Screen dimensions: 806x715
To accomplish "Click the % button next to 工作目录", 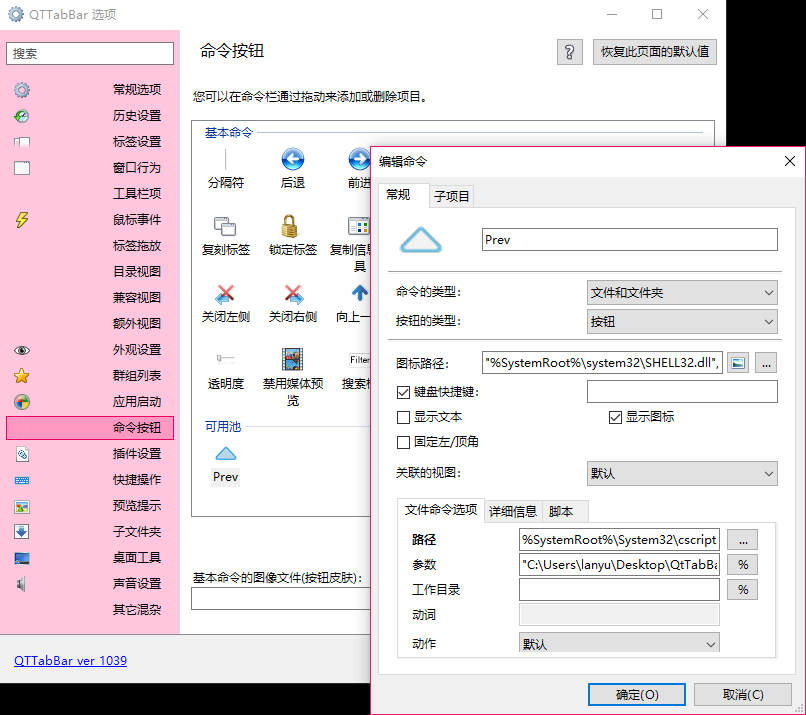I will (743, 590).
